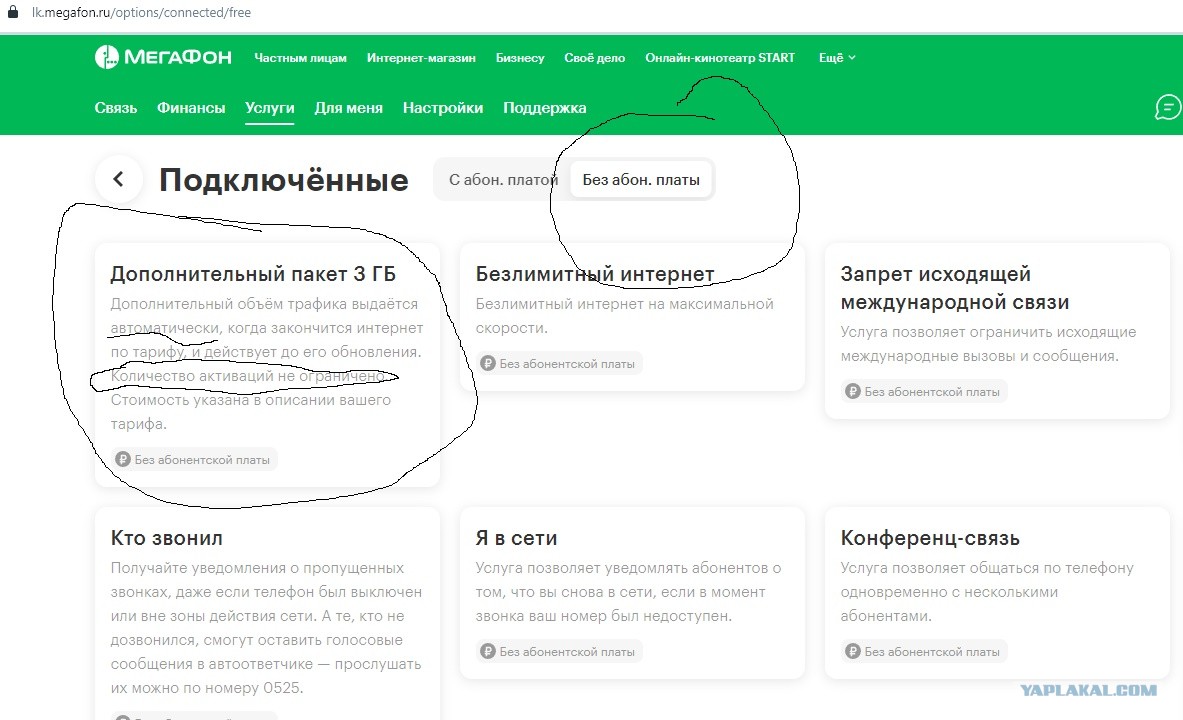Open the Услуги section
1183x720 pixels.
click(269, 108)
